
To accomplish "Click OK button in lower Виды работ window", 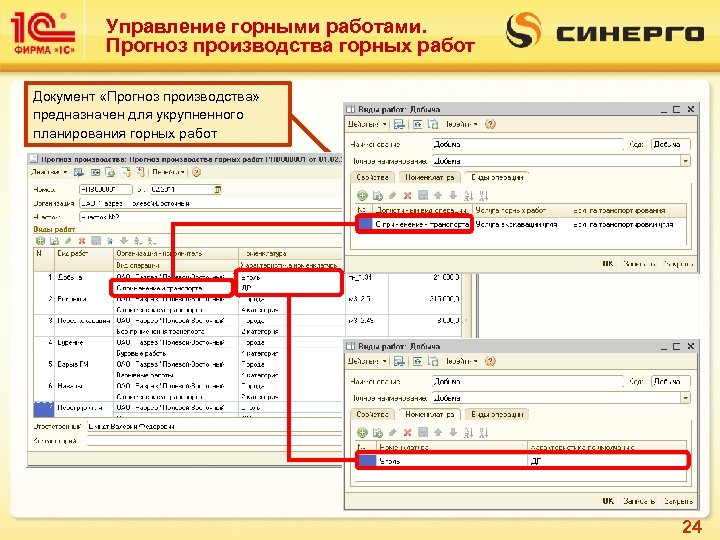I will coord(608,501).
